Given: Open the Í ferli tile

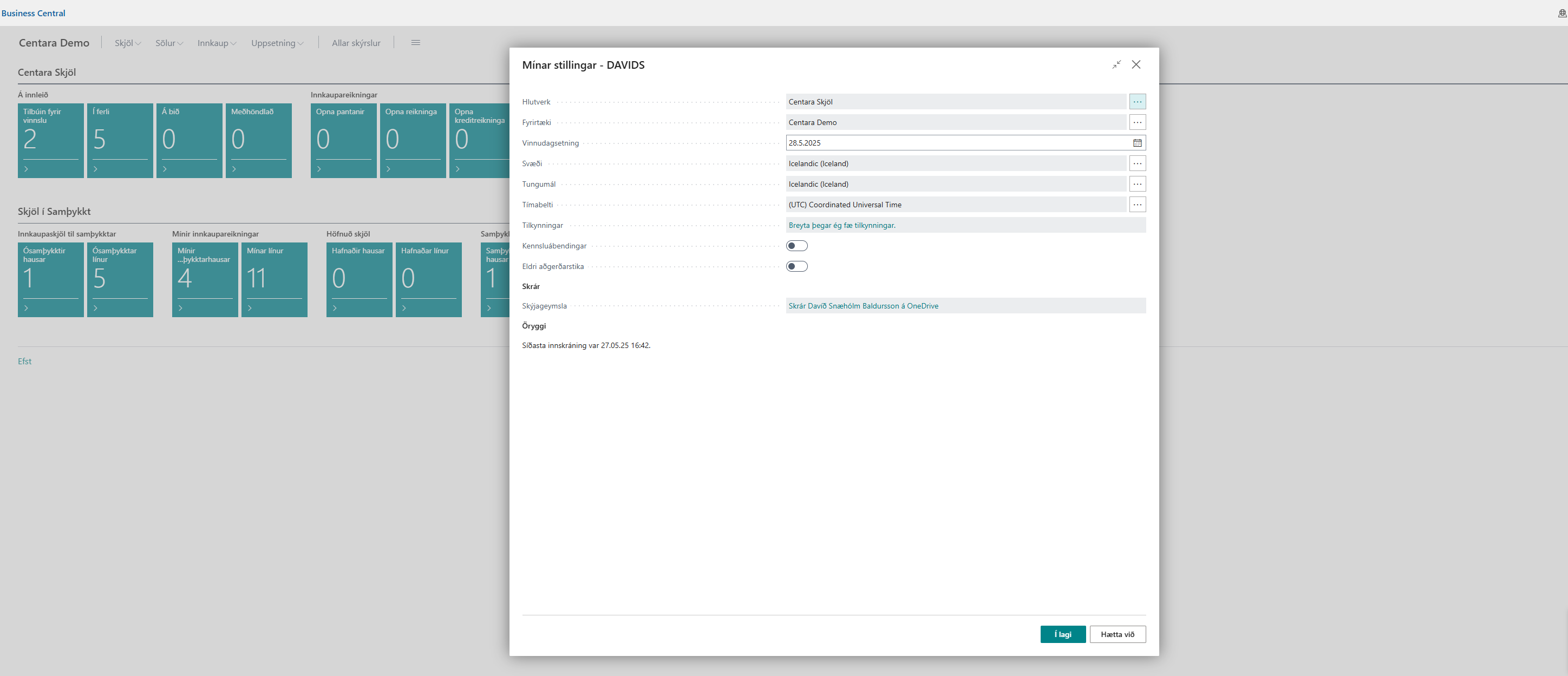Looking at the screenshot, I should tap(120, 141).
